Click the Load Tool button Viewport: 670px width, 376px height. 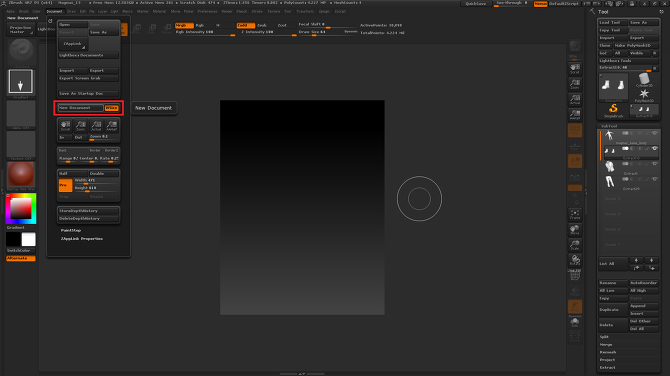[x=613, y=23]
